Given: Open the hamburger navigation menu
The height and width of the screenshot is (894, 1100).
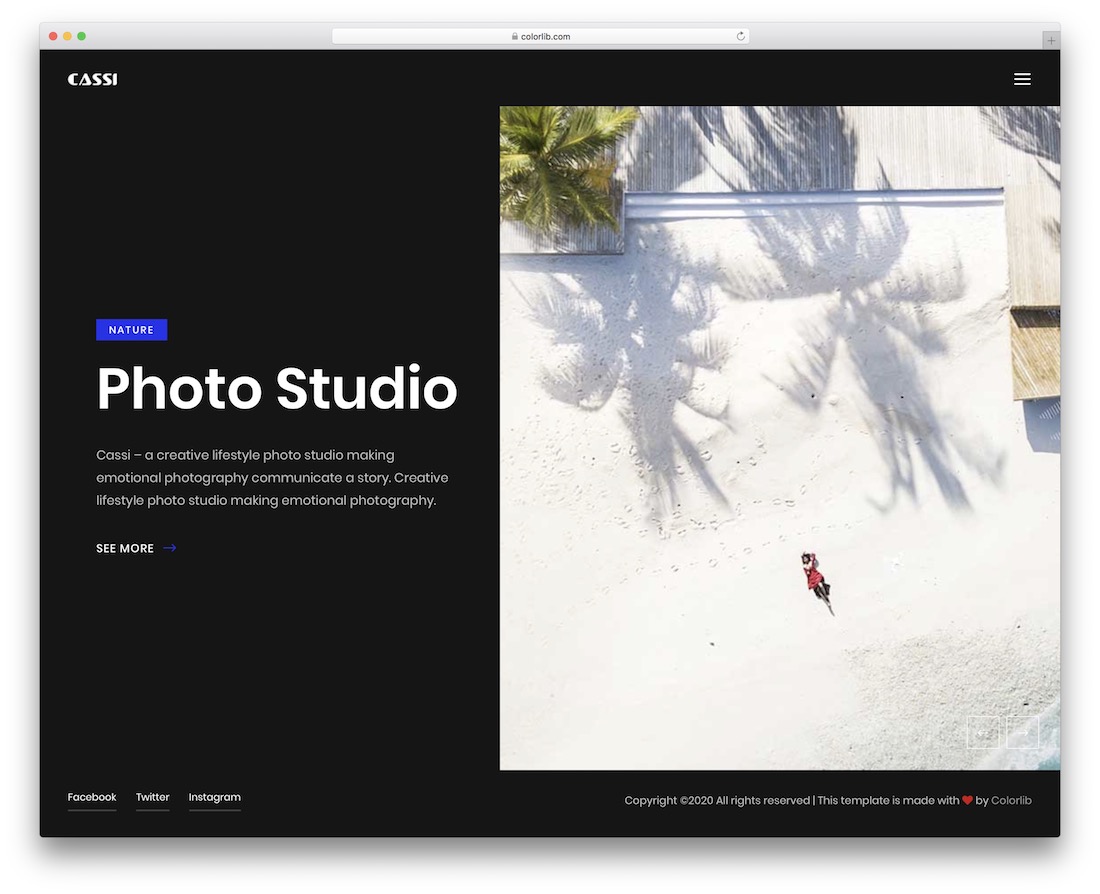Looking at the screenshot, I should (x=1022, y=78).
